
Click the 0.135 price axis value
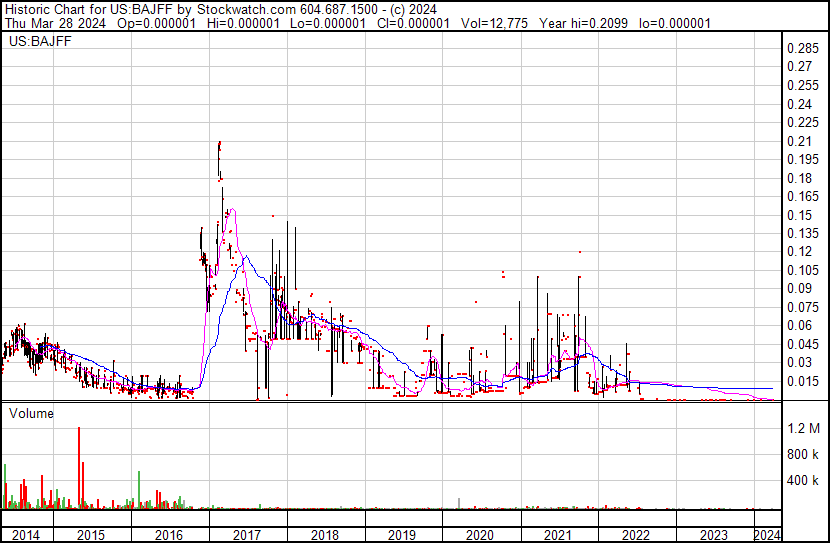point(803,233)
